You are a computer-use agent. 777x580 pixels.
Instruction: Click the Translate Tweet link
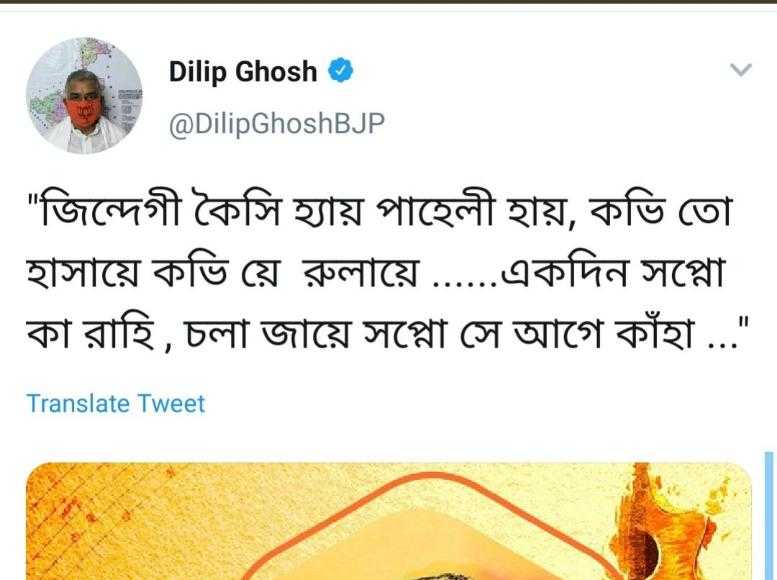[x=115, y=404]
